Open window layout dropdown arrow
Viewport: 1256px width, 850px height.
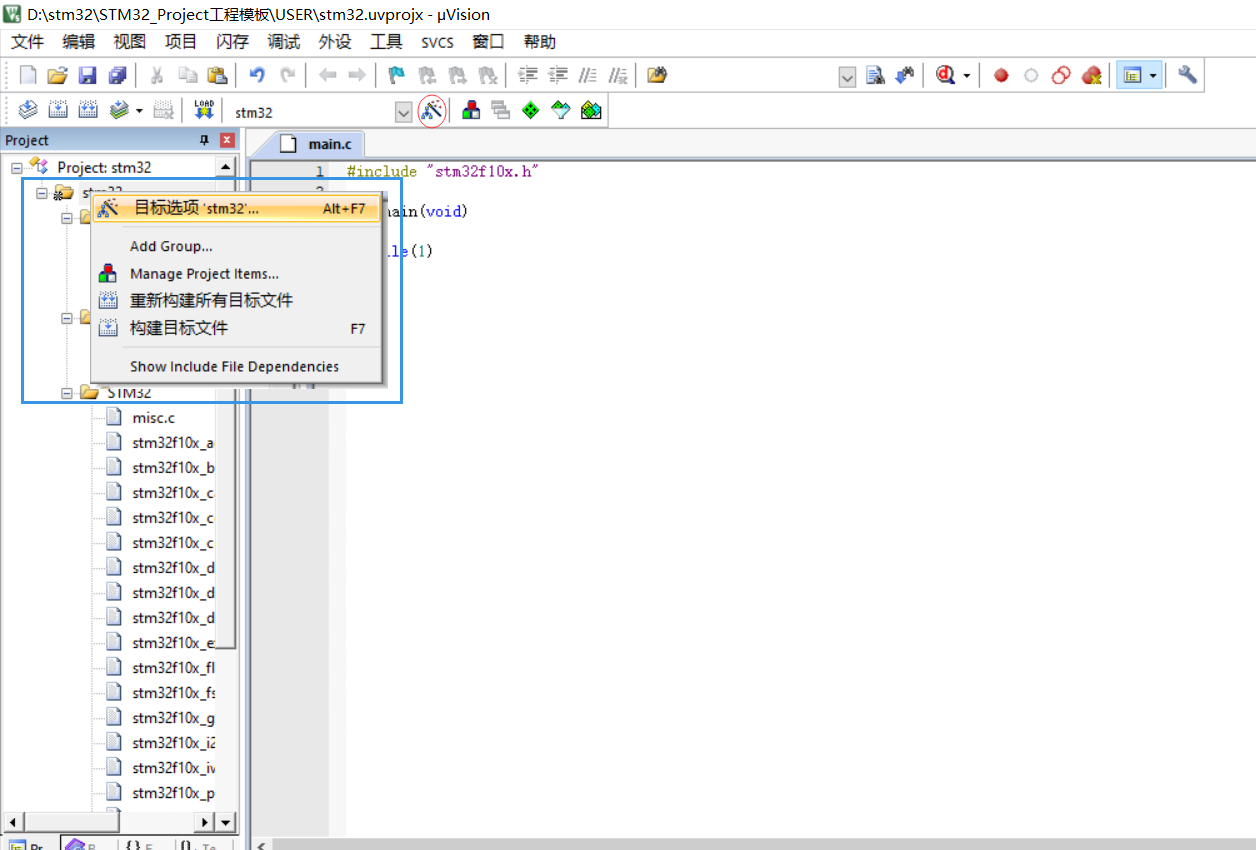click(1153, 75)
